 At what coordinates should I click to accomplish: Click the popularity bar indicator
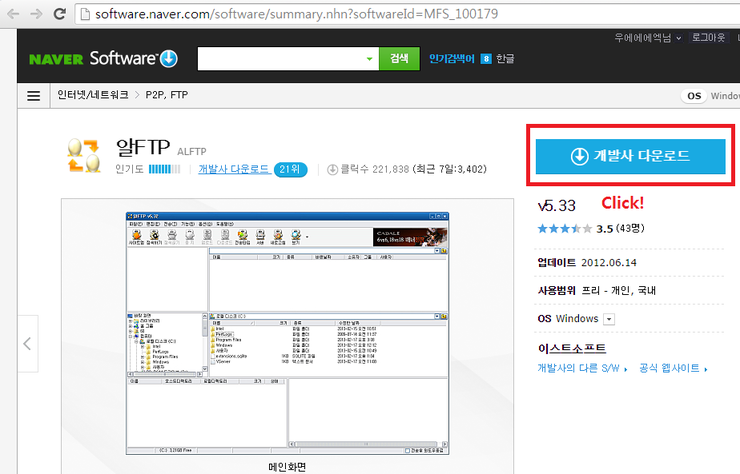[x=164, y=169]
